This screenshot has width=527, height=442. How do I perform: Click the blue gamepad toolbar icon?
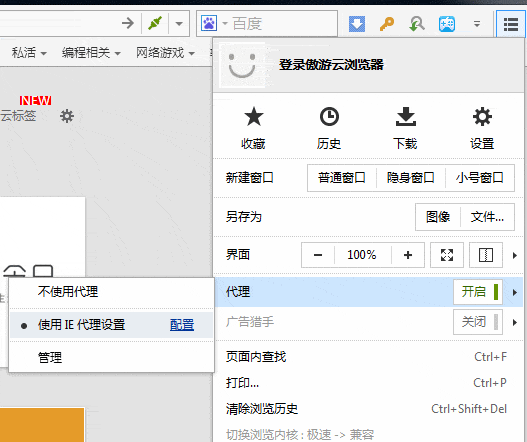tap(447, 24)
